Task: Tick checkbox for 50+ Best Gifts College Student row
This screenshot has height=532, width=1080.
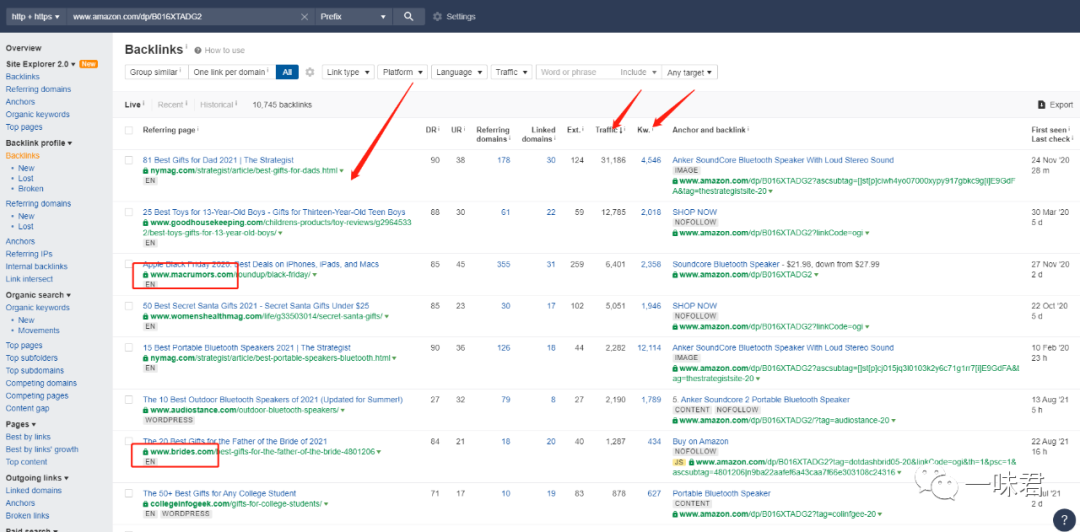Action: point(129,493)
